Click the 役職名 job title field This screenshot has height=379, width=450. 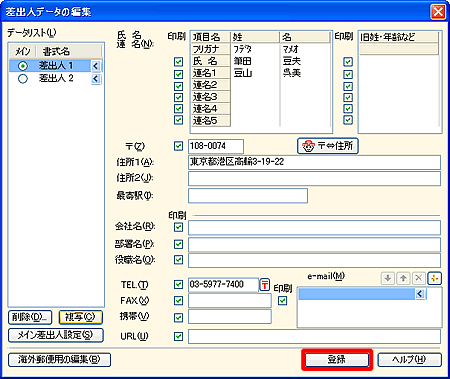point(314,260)
